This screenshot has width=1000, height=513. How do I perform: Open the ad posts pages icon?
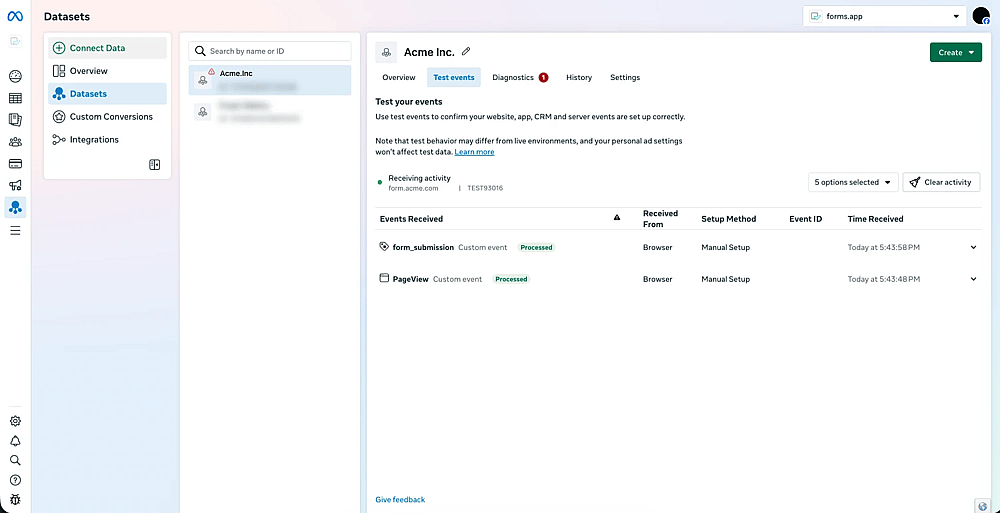click(15, 119)
